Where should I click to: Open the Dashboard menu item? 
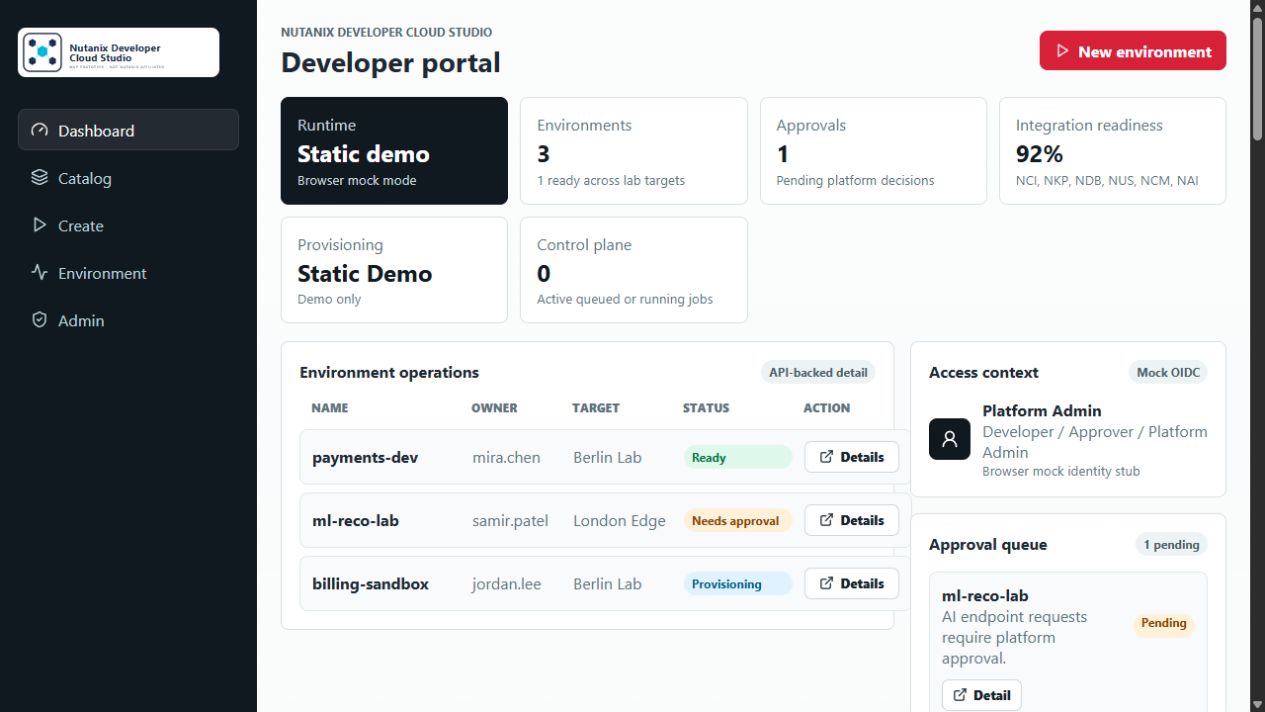[128, 130]
